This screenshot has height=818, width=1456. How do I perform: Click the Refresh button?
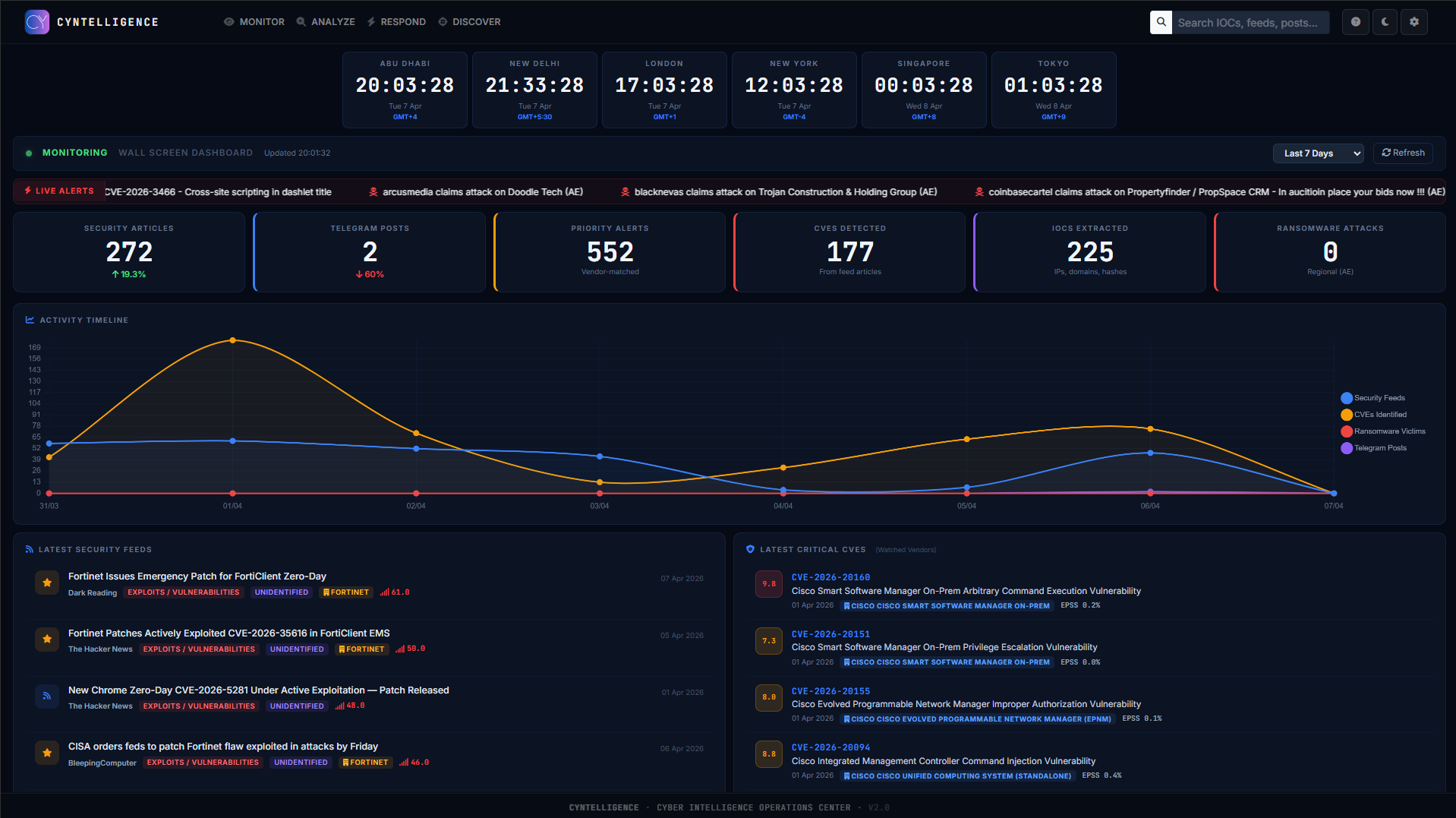[x=1403, y=153]
